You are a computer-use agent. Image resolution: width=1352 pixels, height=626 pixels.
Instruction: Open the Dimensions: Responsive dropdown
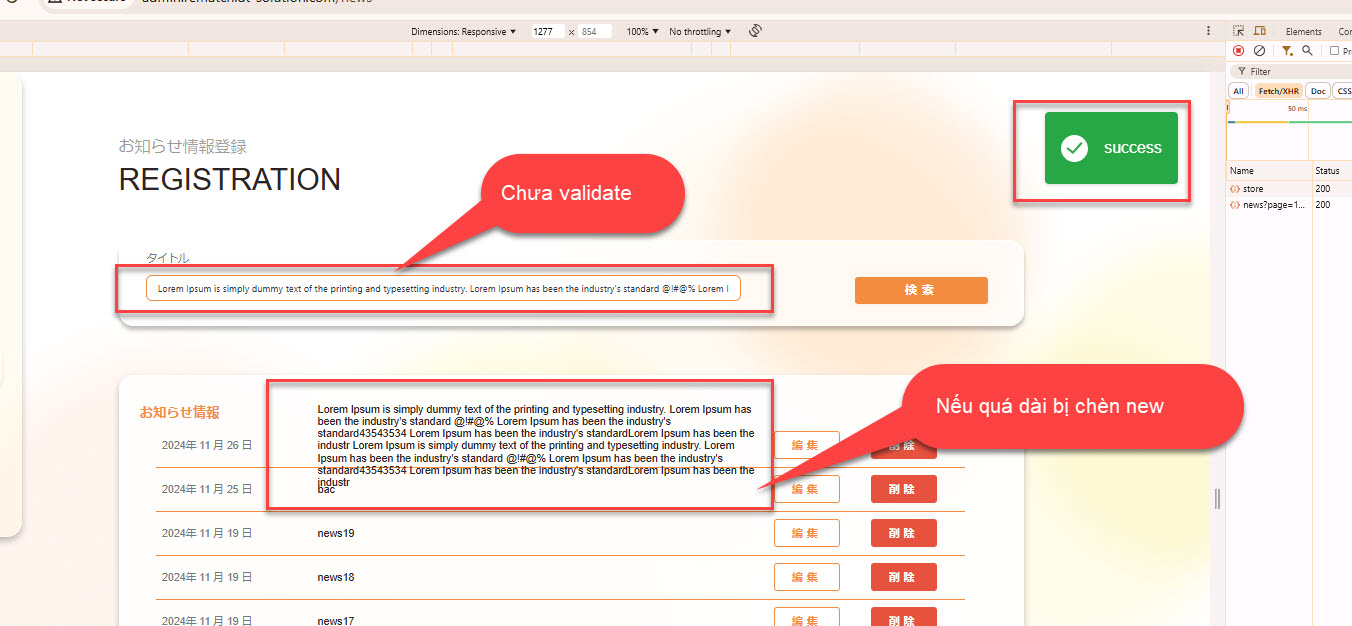pos(463,32)
